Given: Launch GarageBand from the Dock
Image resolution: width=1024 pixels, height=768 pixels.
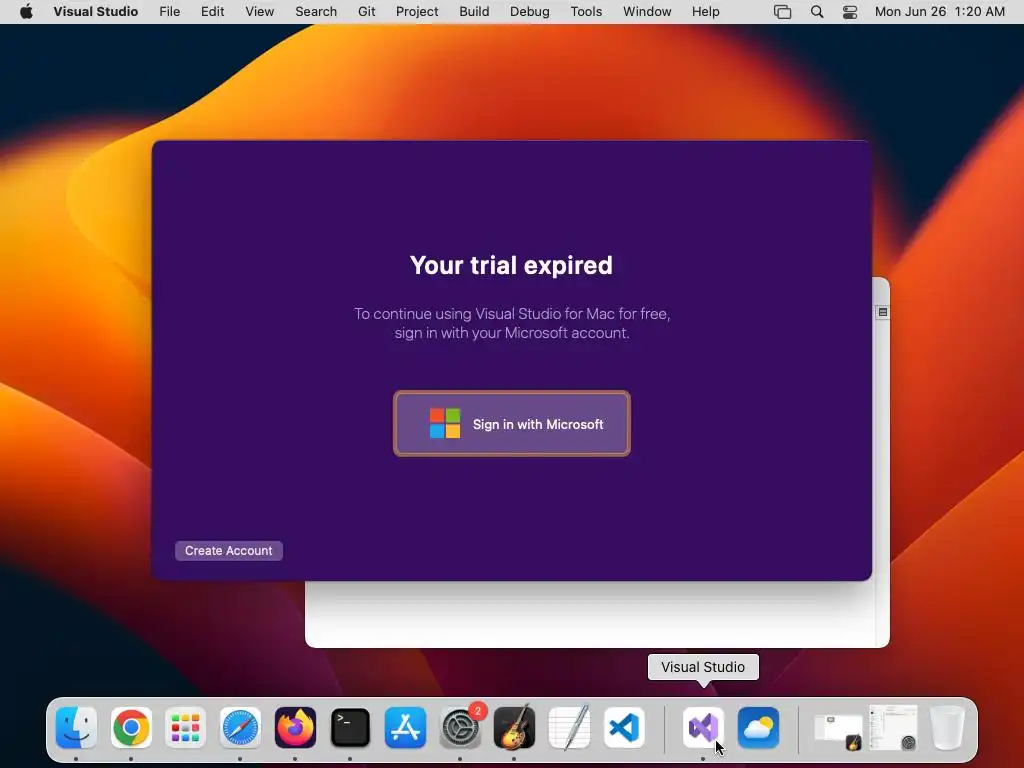Looking at the screenshot, I should coord(515,728).
